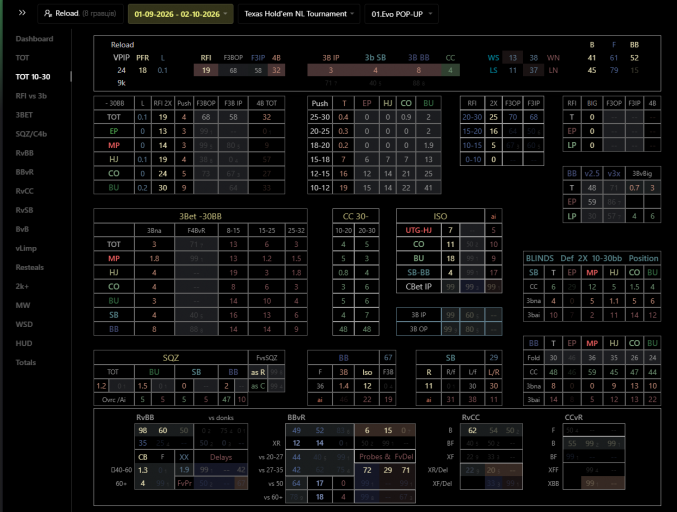This screenshot has width=677, height=512.
Task: Open Totals in the sidebar
Action: tap(25, 362)
